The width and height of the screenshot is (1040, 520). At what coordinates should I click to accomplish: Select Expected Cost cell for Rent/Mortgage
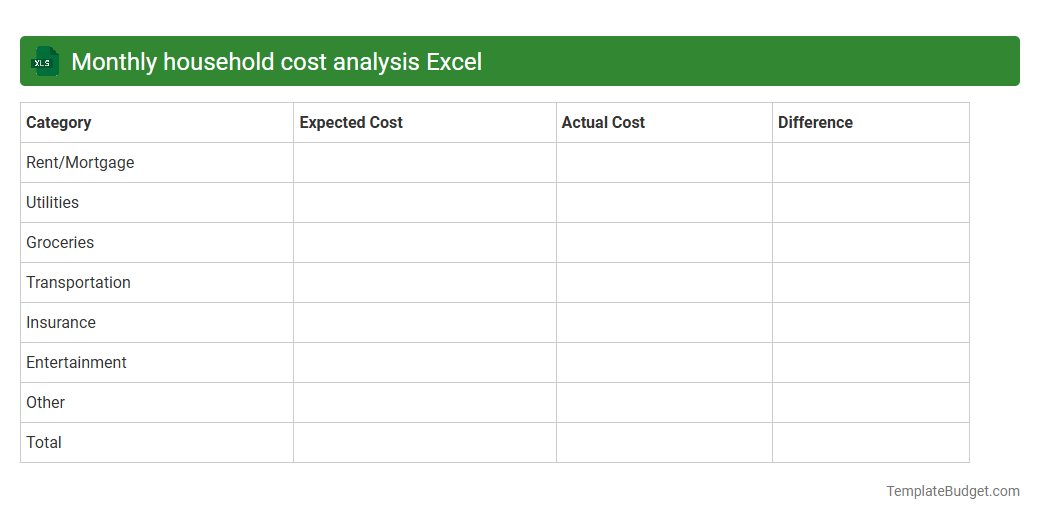pyautogui.click(x=425, y=162)
